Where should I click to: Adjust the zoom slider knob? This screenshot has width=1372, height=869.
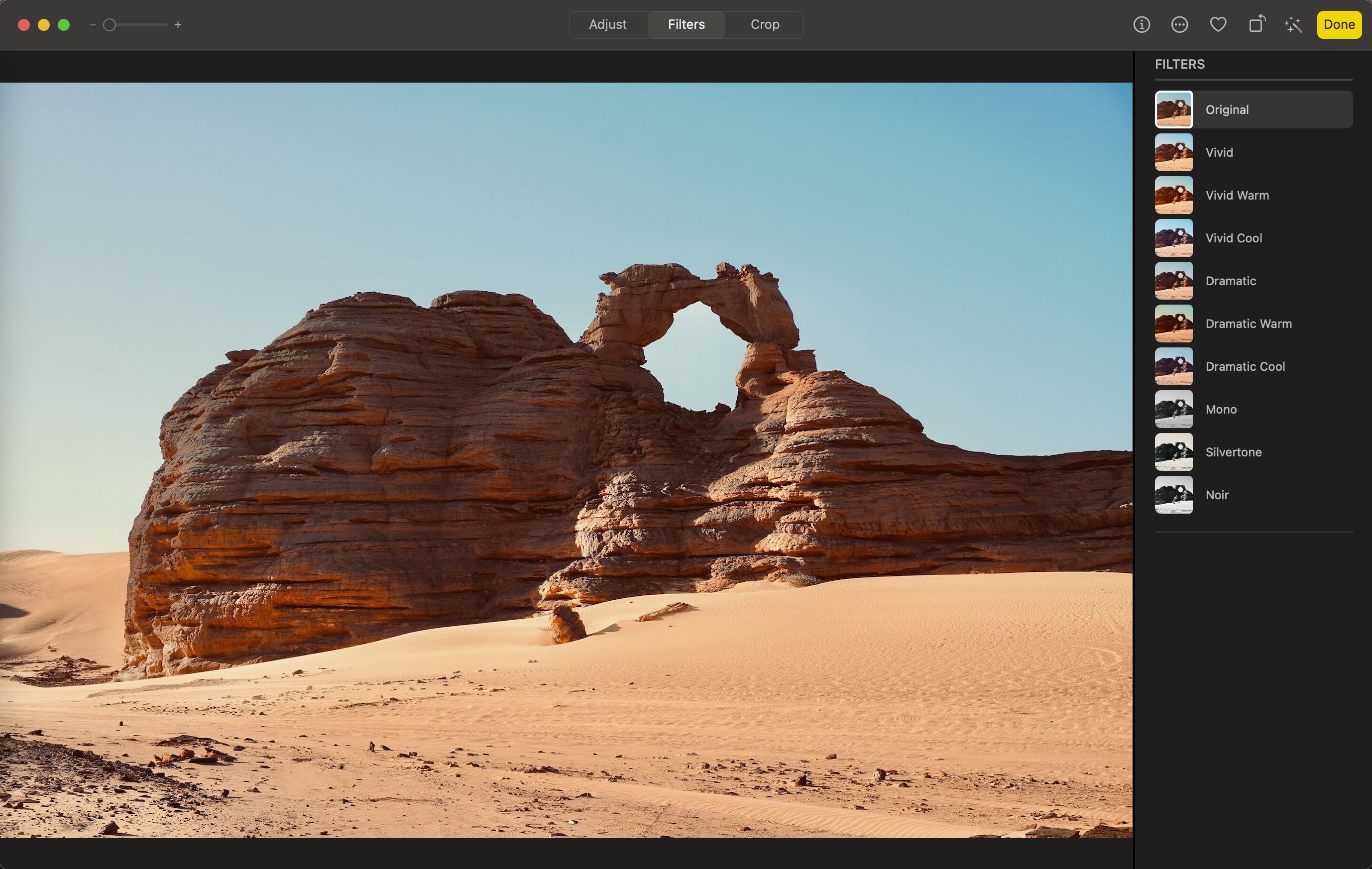tap(110, 25)
